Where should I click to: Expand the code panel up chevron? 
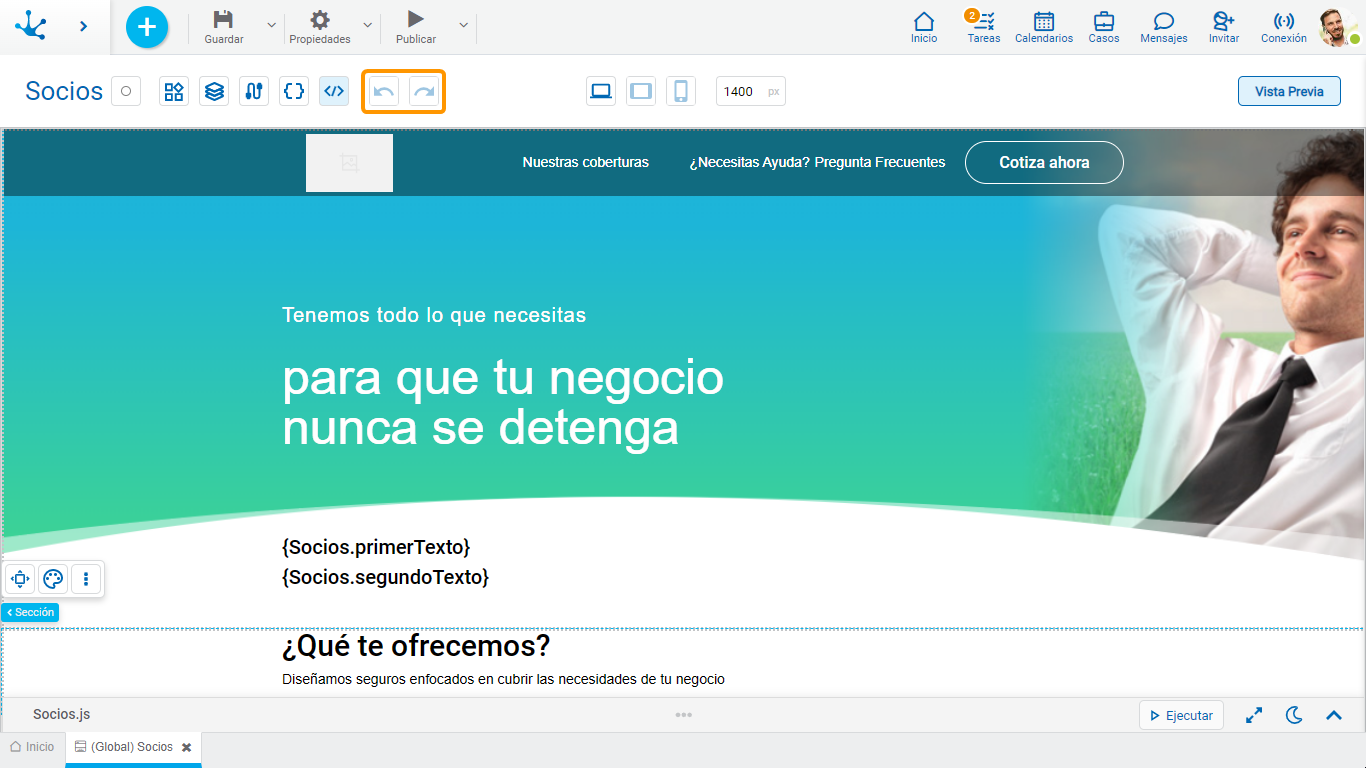pyautogui.click(x=1334, y=715)
